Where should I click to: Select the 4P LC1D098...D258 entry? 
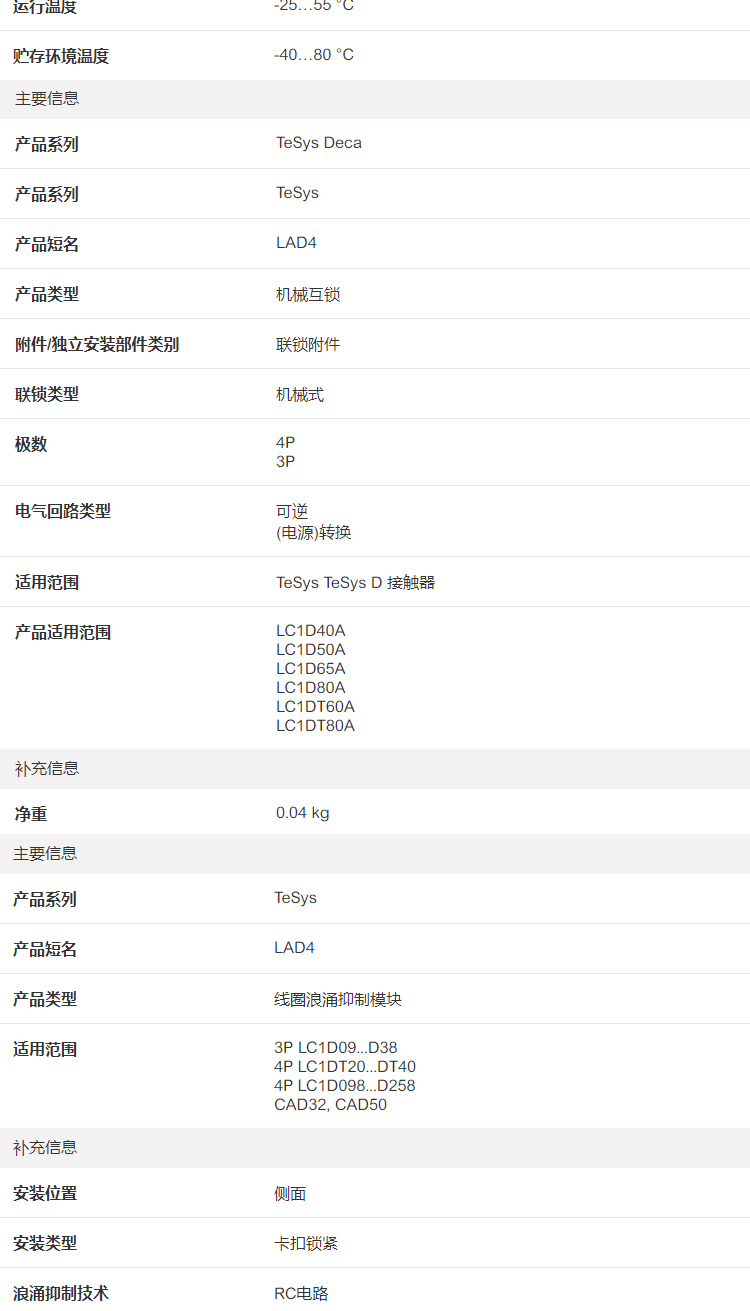pos(345,1086)
